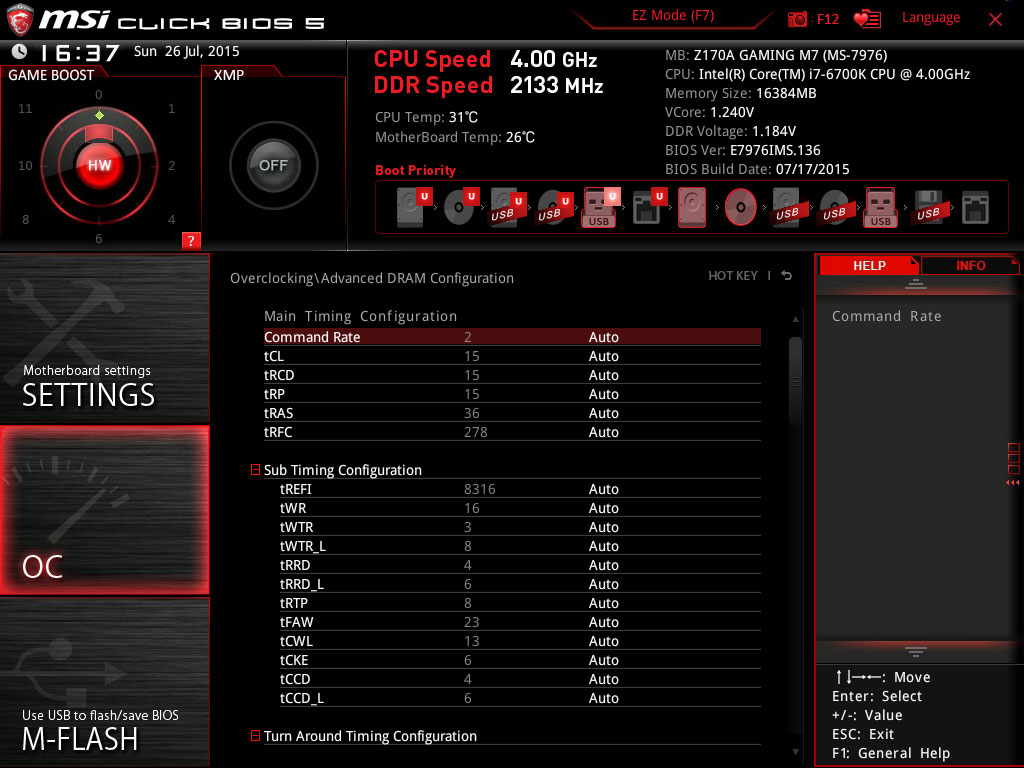Select the tRTP timing row
1024x768 pixels.
click(x=520, y=602)
